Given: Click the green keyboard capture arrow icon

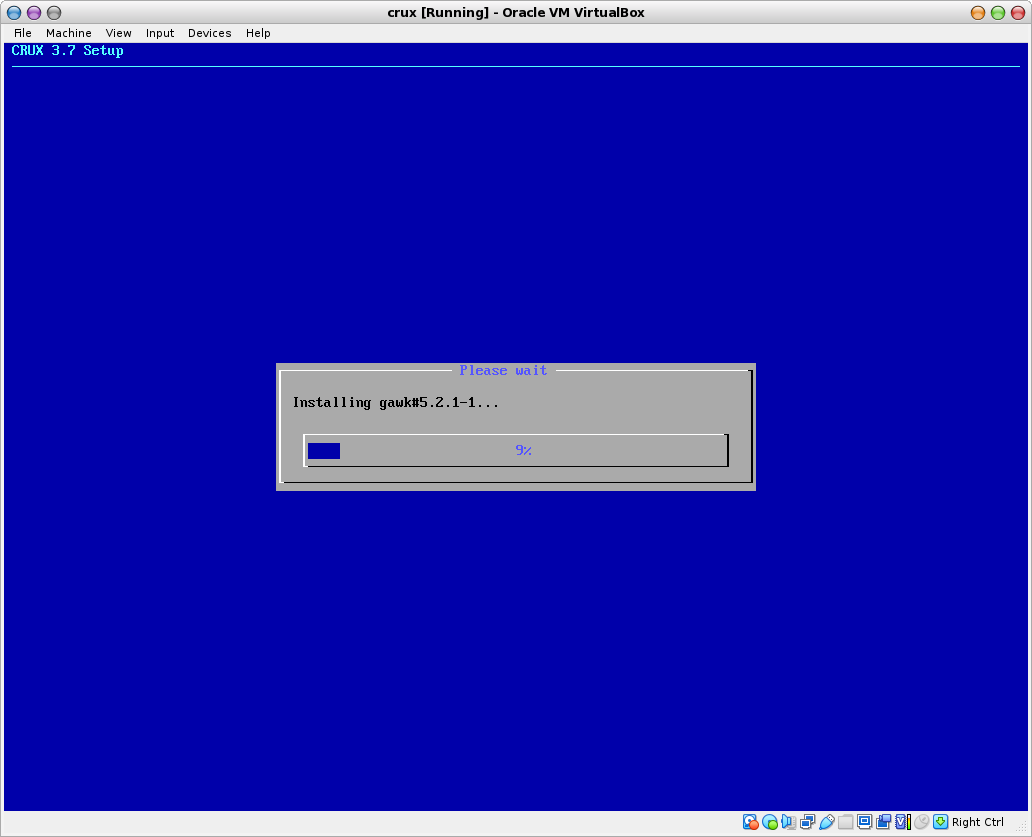Looking at the screenshot, I should [940, 822].
